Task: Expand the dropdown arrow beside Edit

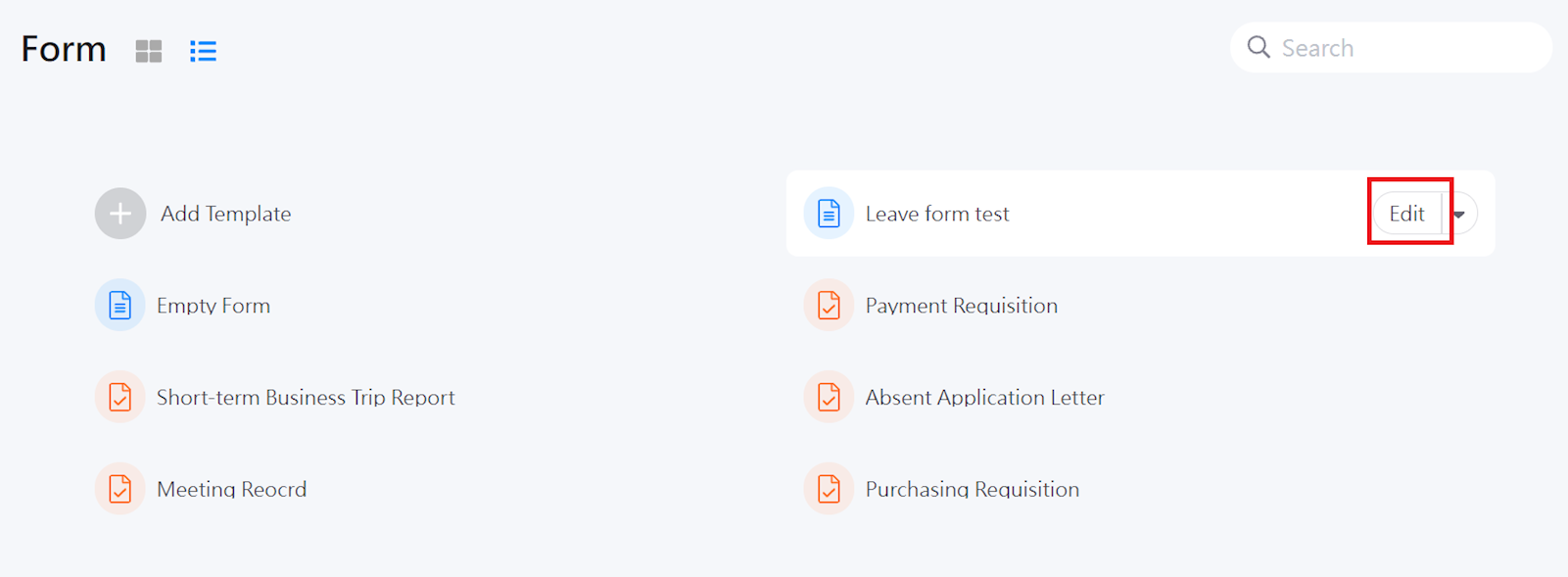Action: pos(1460,215)
